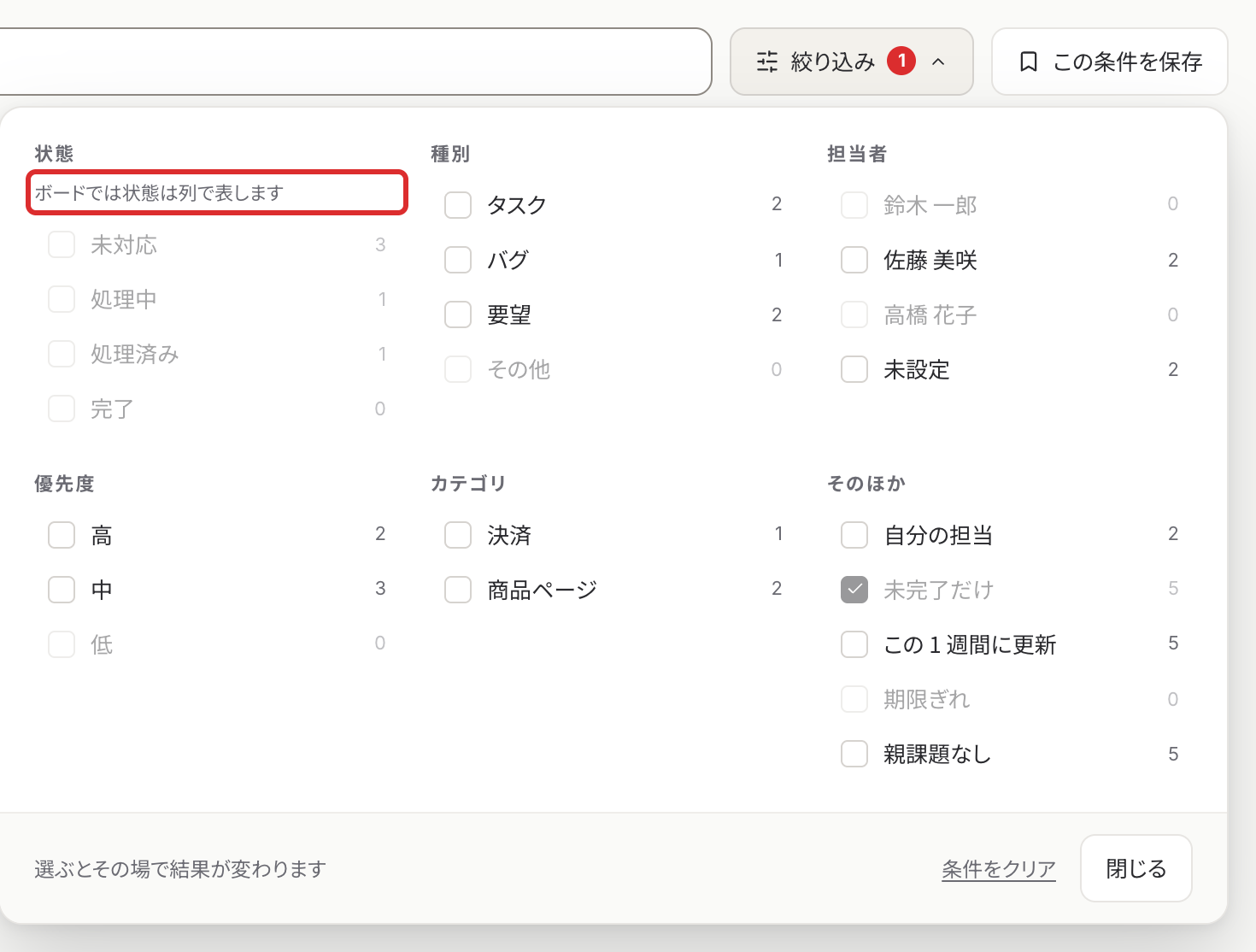Select the 高 priority checkbox
Screen dimensions: 1256x952
pyautogui.click(x=62, y=535)
